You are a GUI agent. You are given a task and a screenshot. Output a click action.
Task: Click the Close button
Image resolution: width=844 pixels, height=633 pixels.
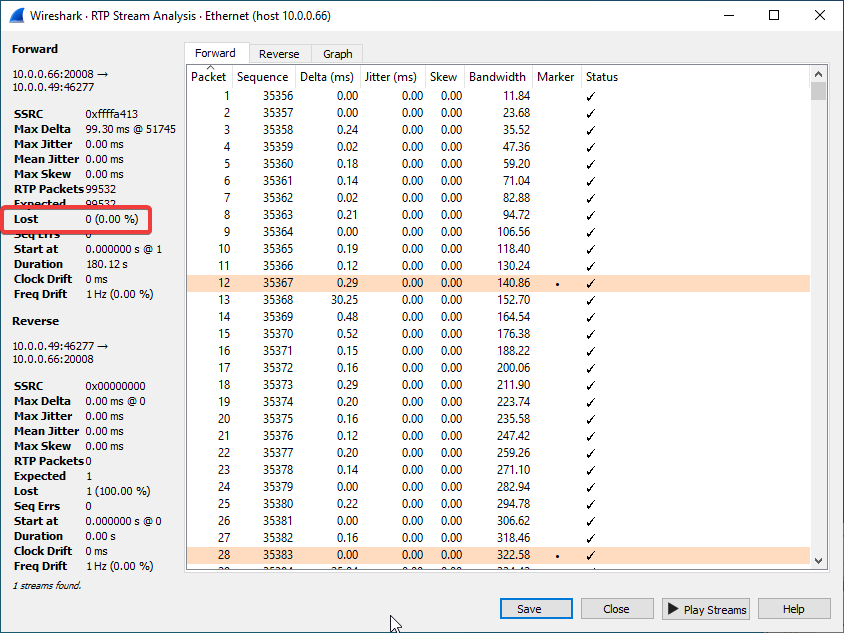tap(617, 609)
